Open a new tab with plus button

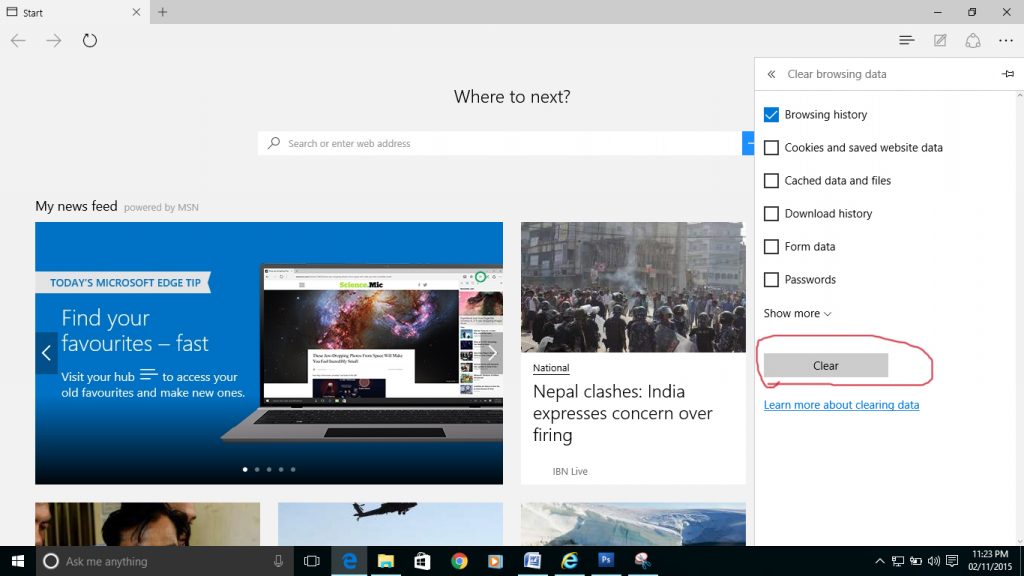163,12
